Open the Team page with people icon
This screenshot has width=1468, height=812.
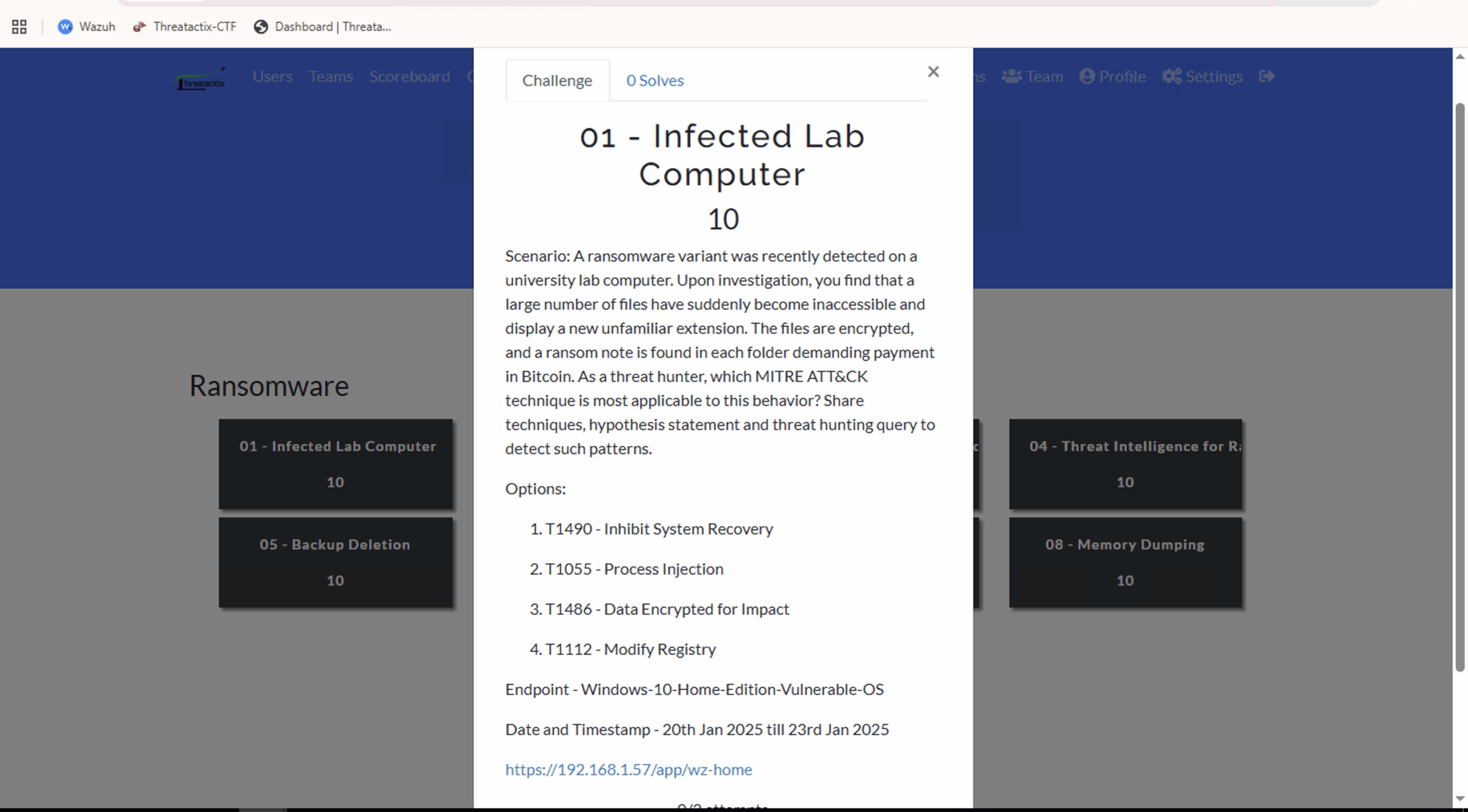tap(1032, 76)
